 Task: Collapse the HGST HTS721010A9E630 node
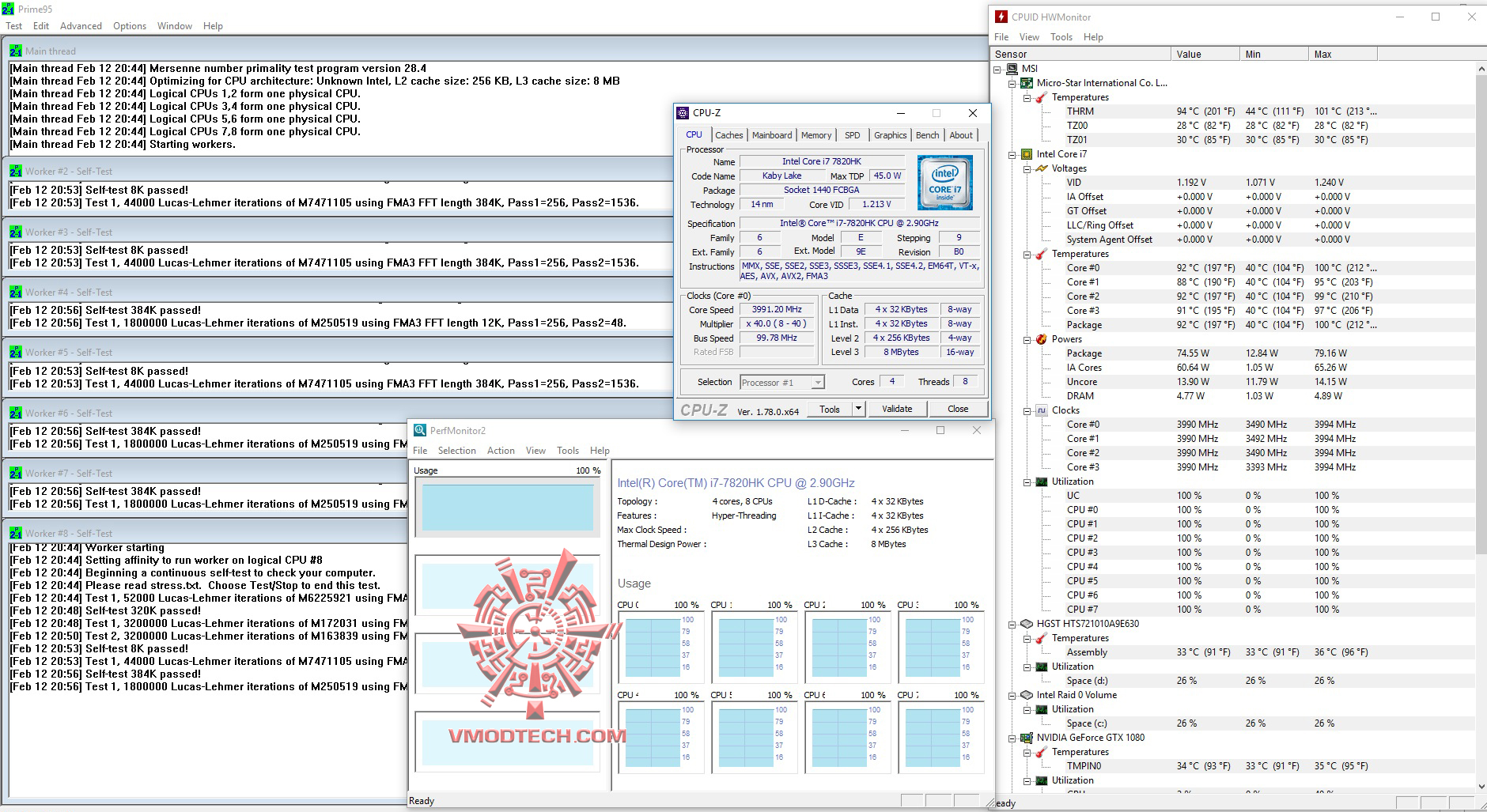[x=1012, y=624]
